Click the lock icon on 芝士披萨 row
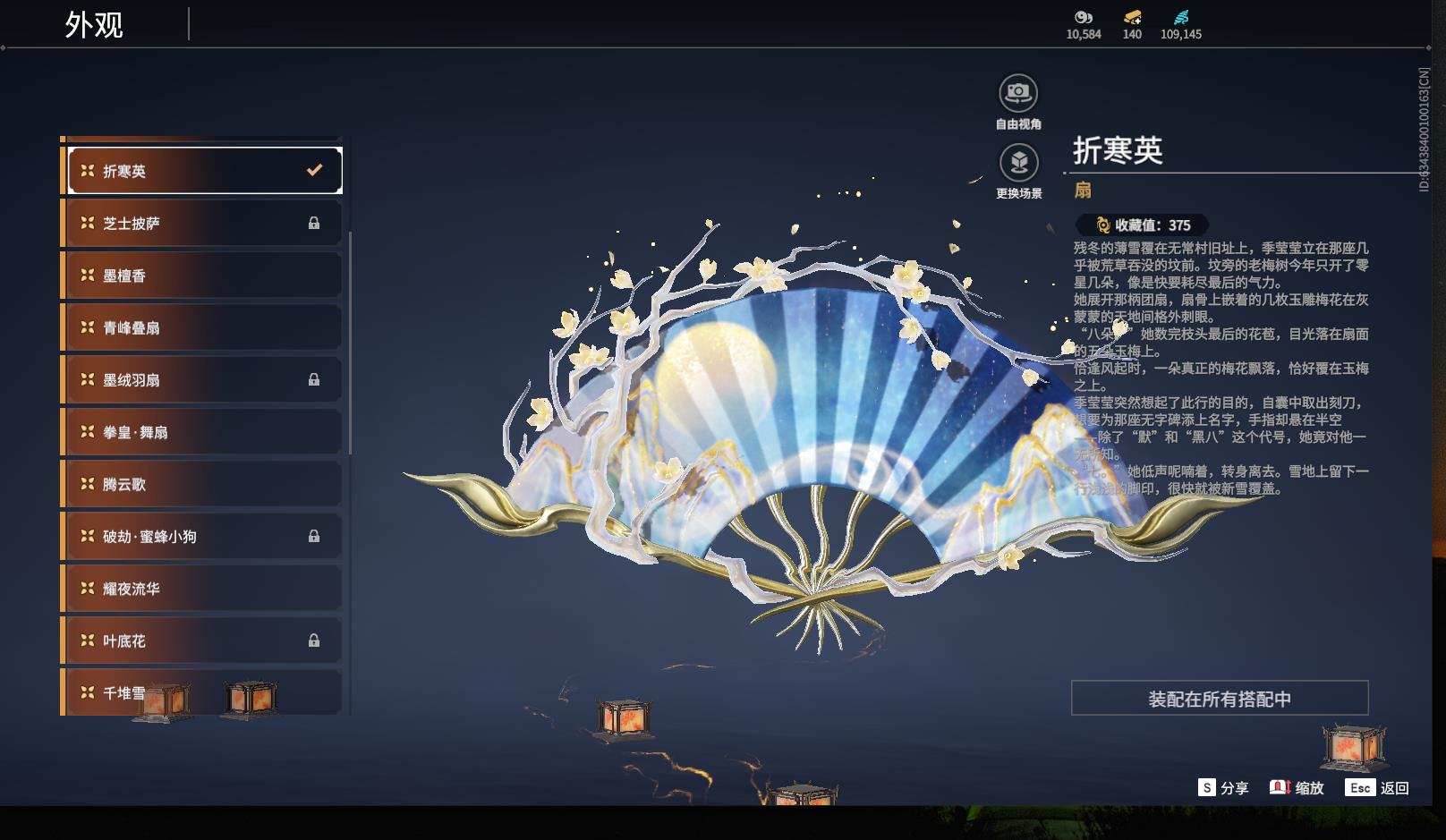 click(314, 223)
